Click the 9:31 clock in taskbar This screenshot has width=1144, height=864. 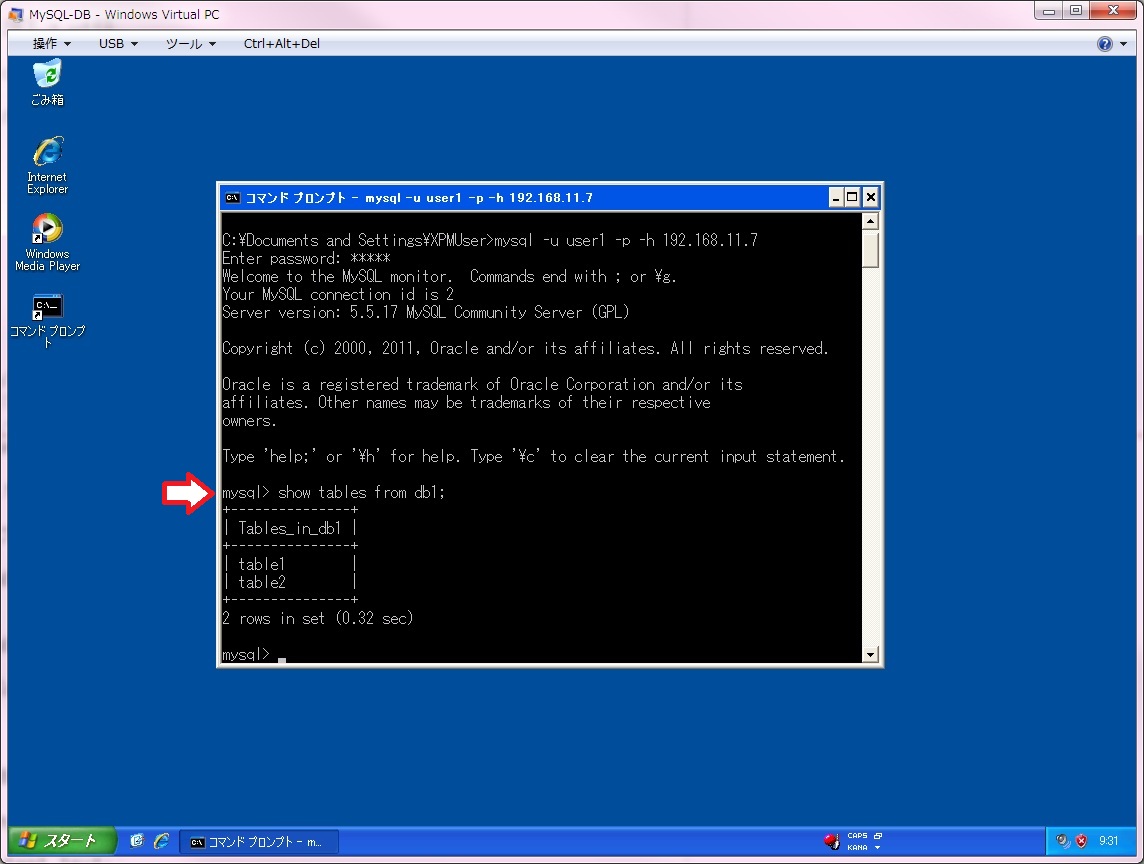point(1108,841)
